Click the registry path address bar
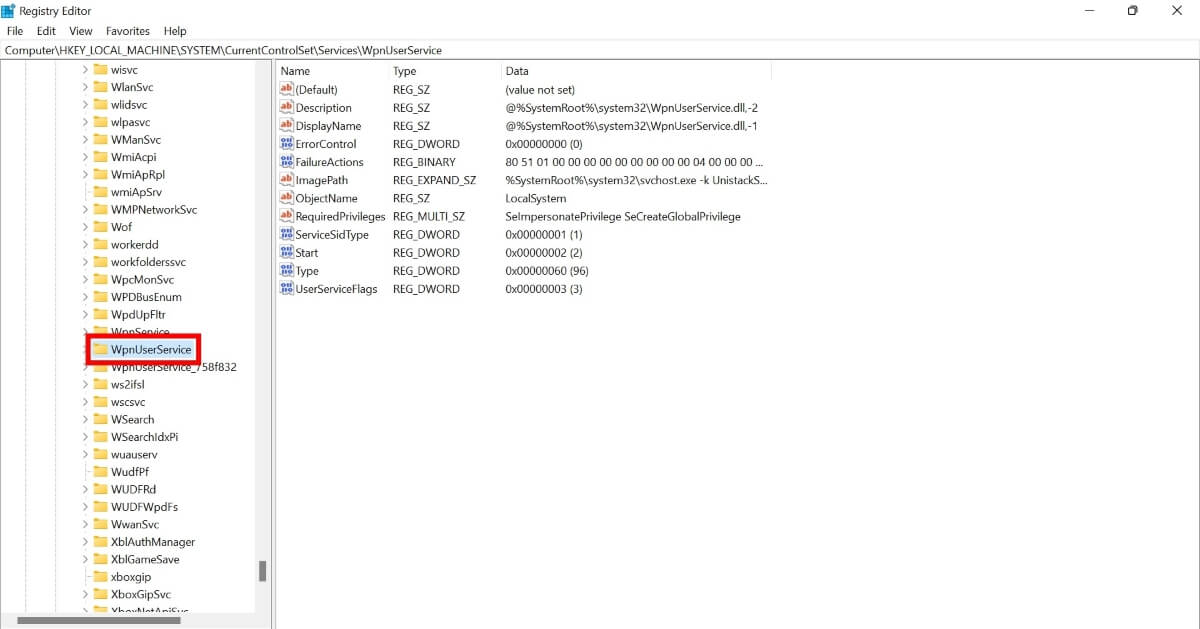This screenshot has width=1200, height=629. (300, 49)
